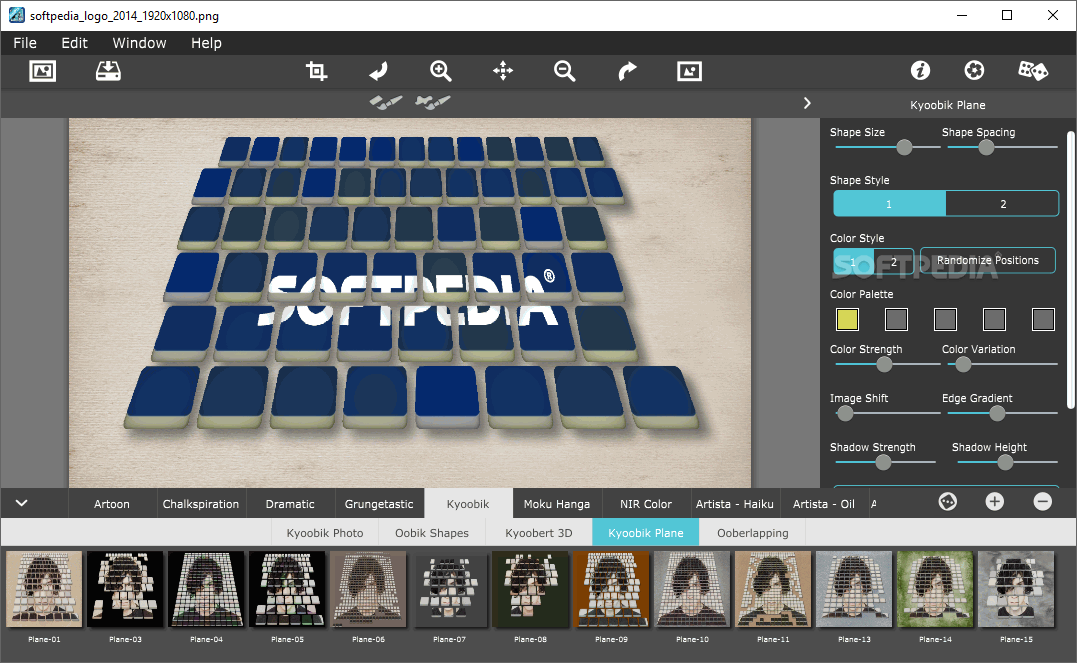This screenshot has height=663, width=1077.
Task: Select the crop tool
Action: coord(316,71)
